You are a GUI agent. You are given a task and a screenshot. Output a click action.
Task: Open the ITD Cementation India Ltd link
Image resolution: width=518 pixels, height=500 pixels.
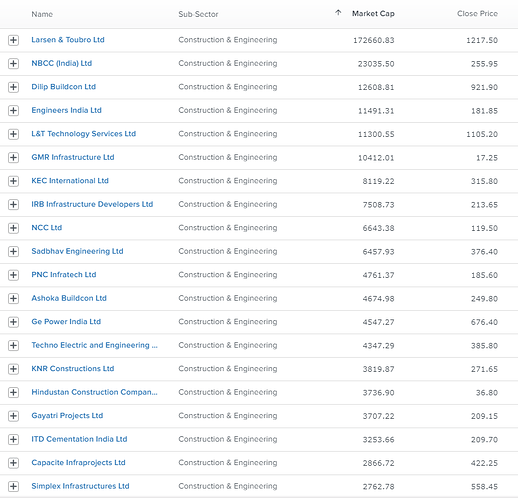(79, 439)
